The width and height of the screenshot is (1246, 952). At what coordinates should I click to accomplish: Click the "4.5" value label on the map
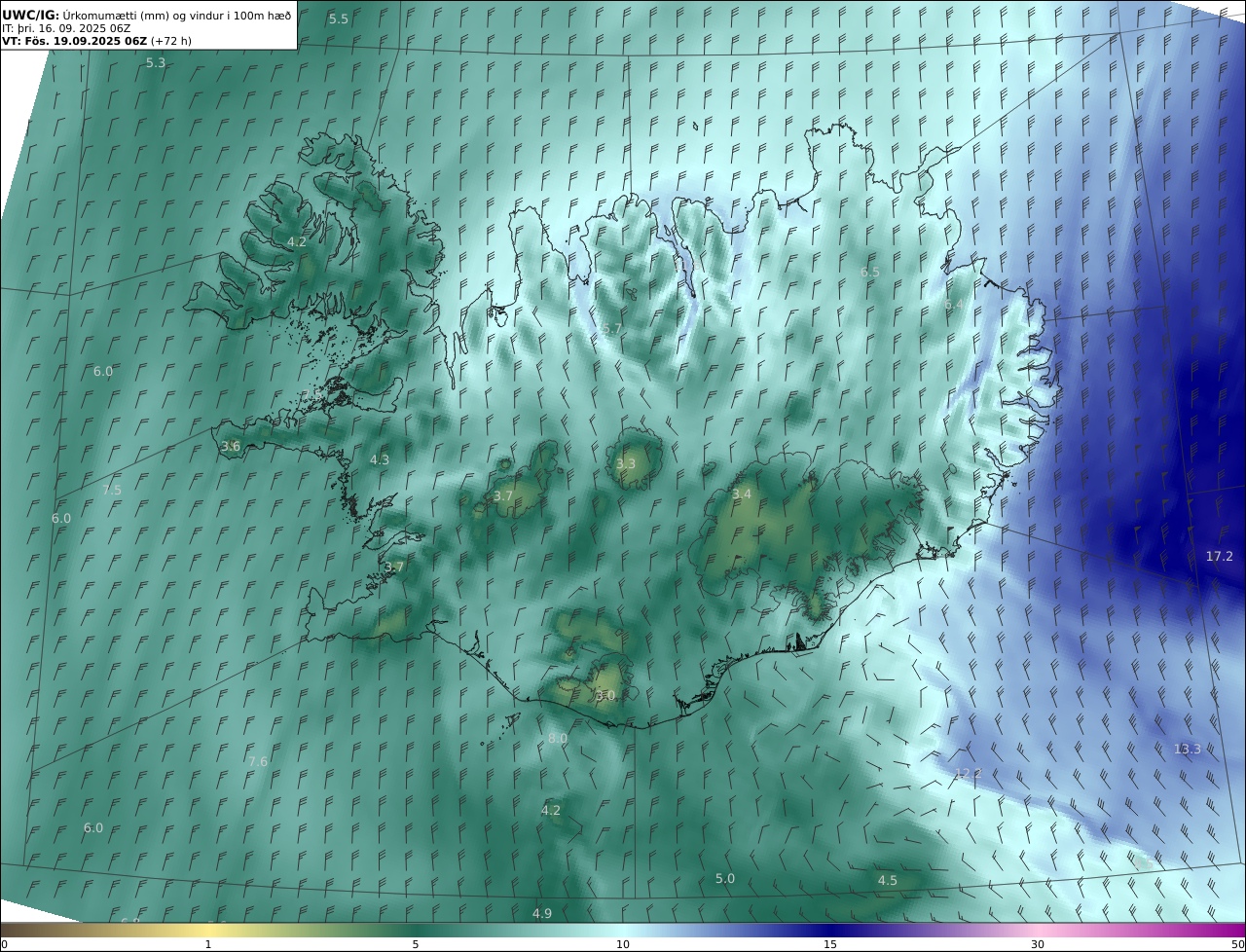[x=888, y=881]
